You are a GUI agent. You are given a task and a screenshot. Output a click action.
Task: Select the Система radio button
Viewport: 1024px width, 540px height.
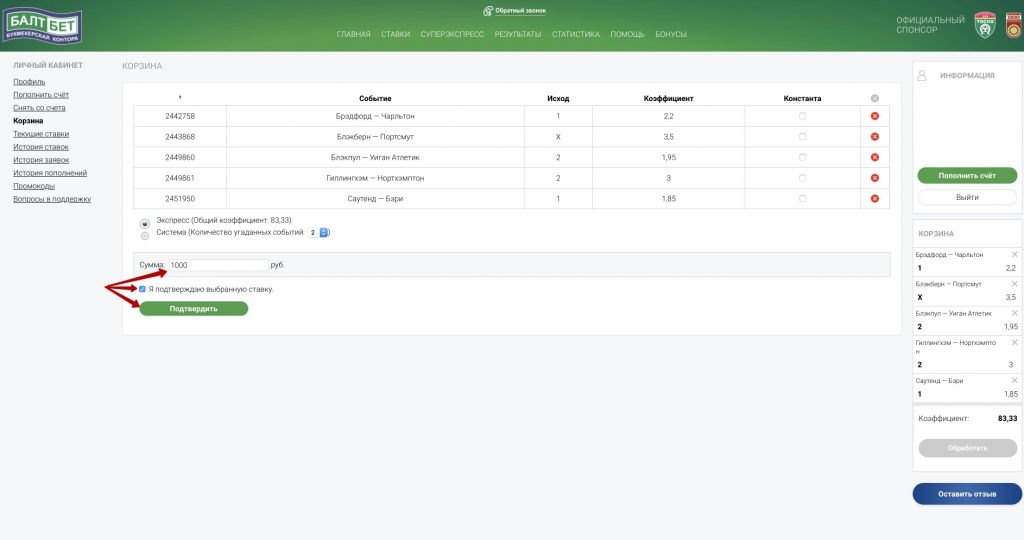(x=145, y=236)
